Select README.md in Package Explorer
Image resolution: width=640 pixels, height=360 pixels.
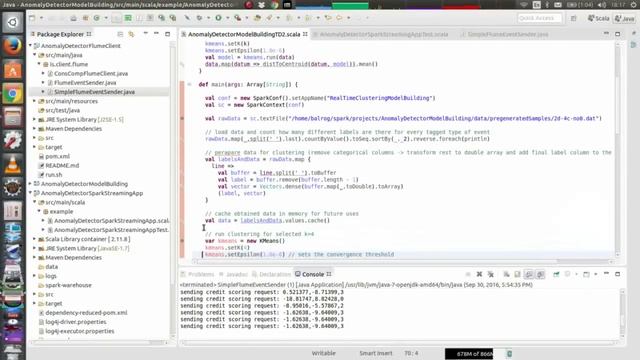click(x=62, y=165)
